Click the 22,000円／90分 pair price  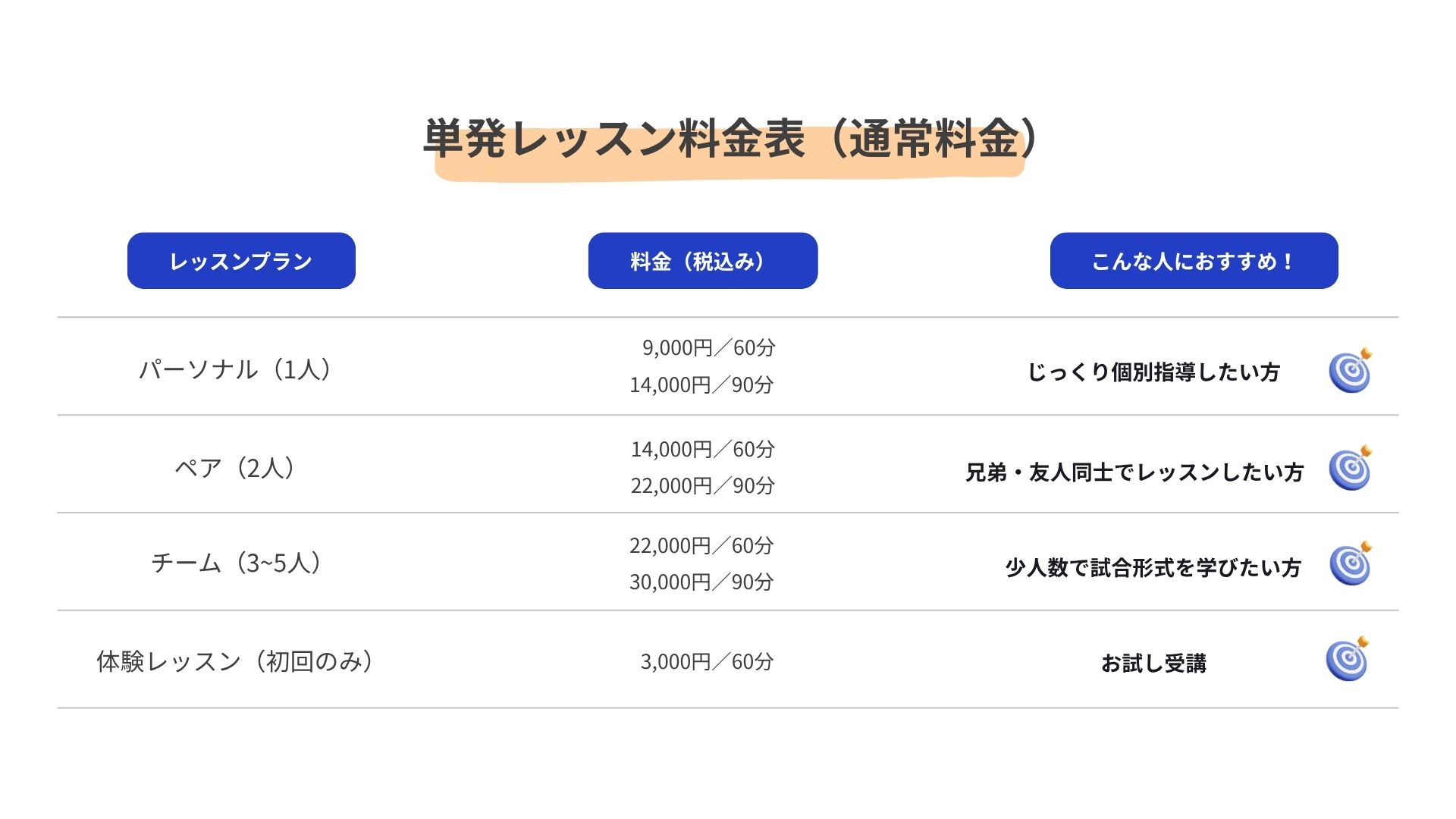click(x=702, y=486)
